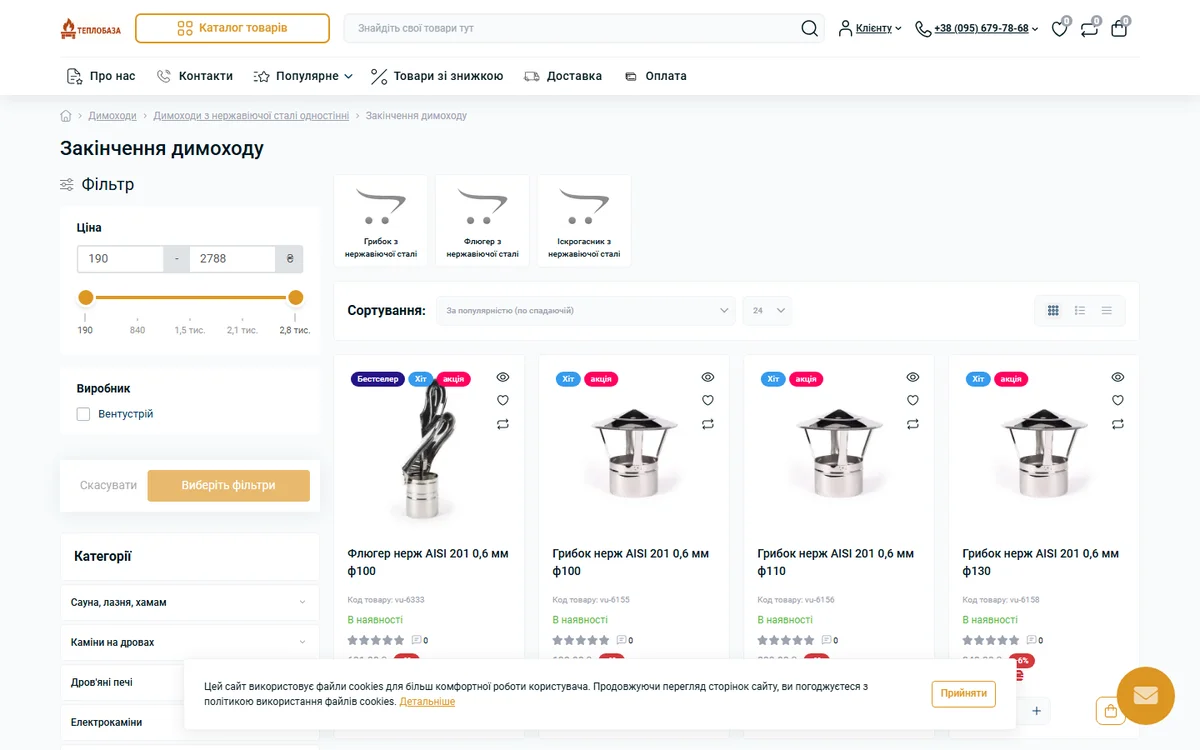1200x750 pixels.
Task: Open the Каталог товарів button
Action: [232, 28]
